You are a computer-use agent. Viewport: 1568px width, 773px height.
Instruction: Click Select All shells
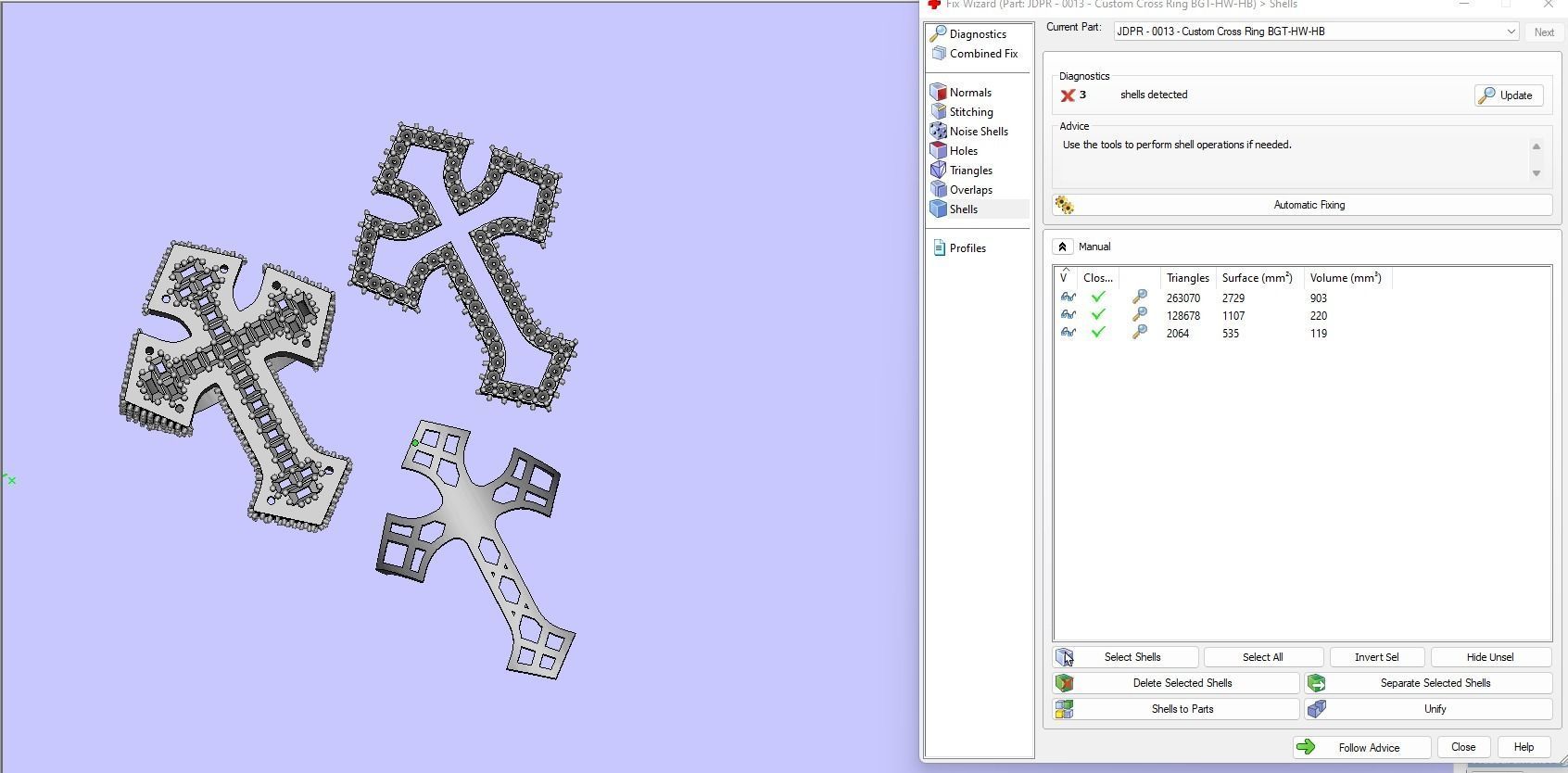click(1262, 657)
